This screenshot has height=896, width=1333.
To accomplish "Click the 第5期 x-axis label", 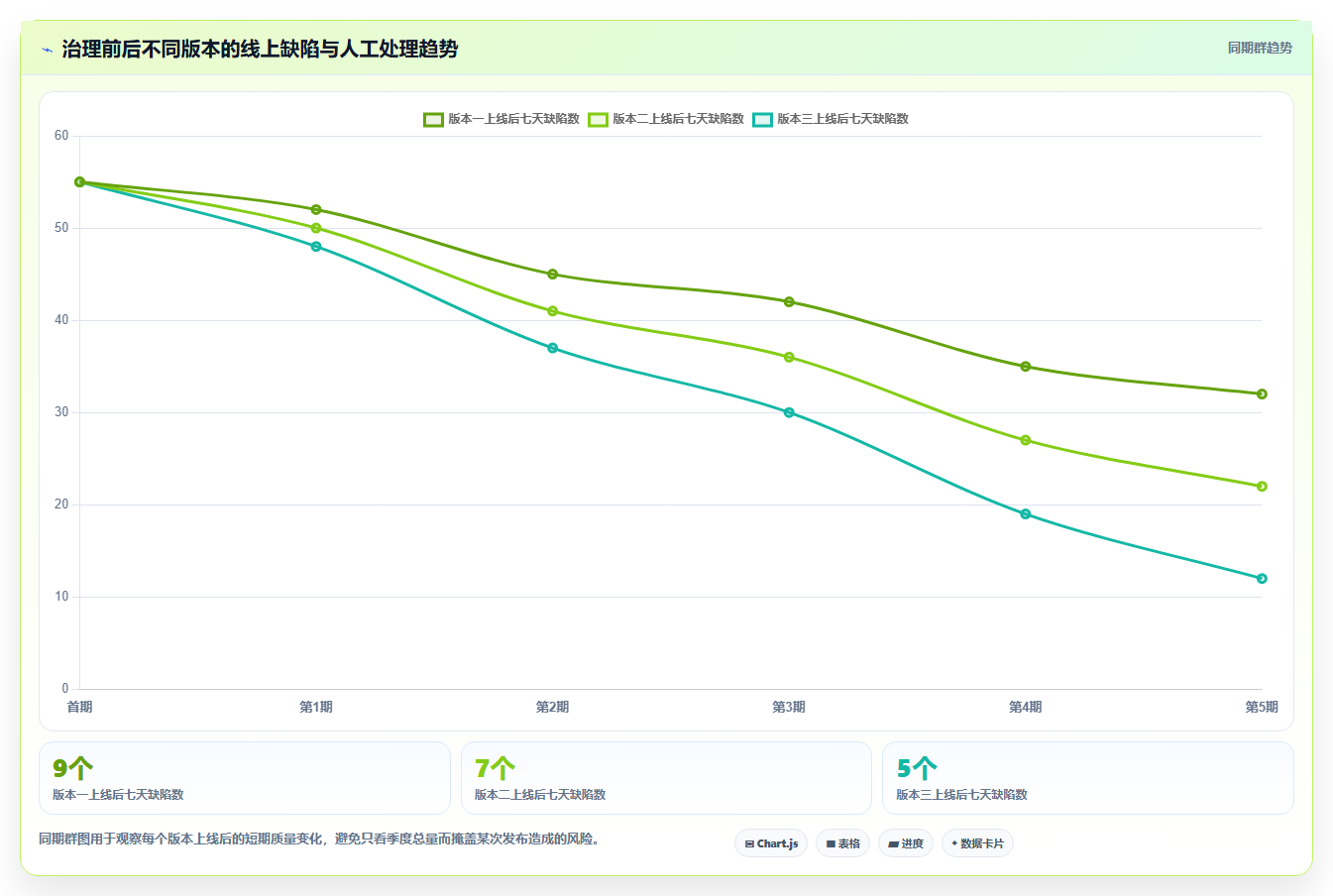I will tap(1262, 707).
